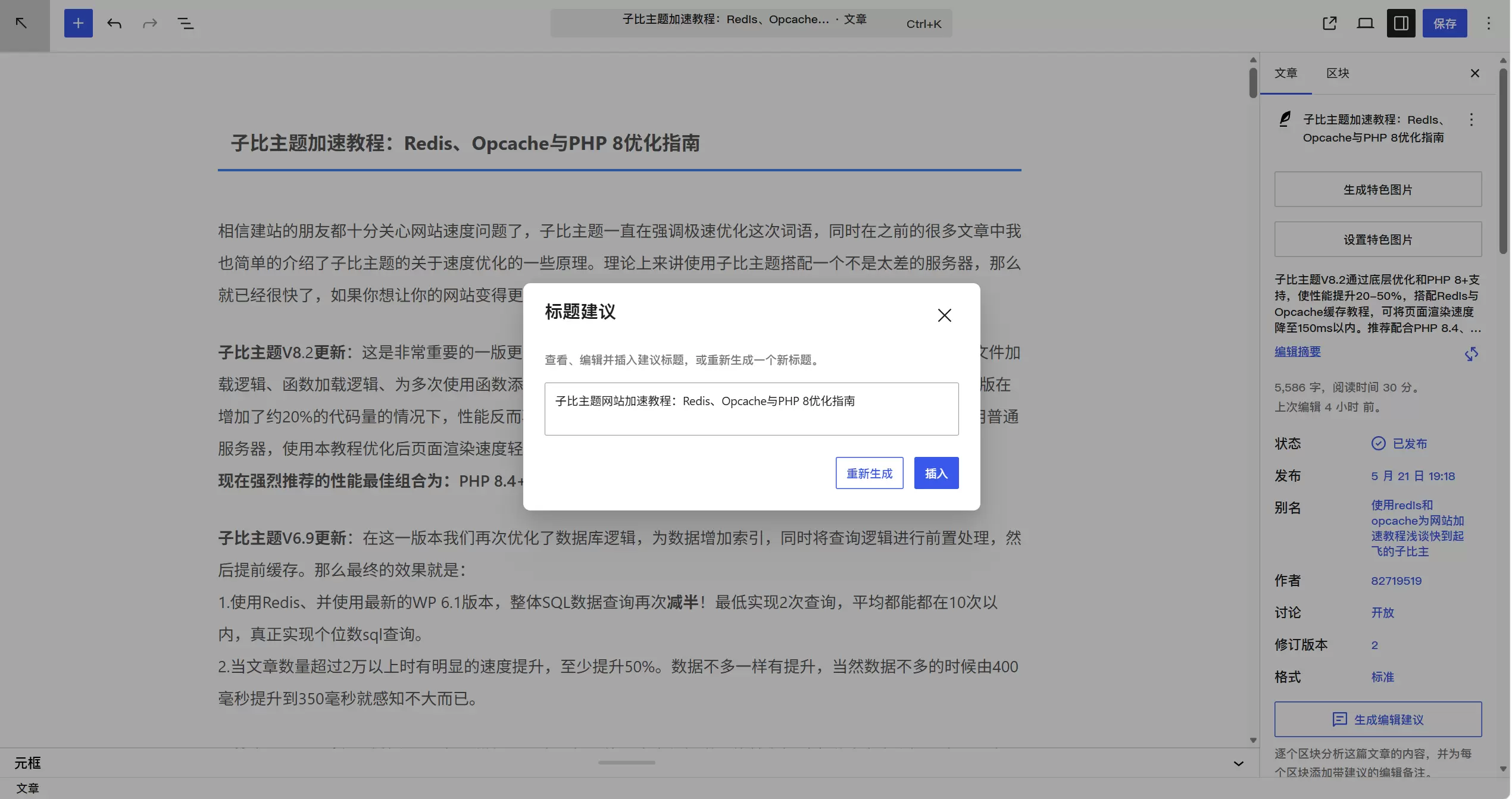Image resolution: width=1512 pixels, height=799 pixels.
Task: Redo the last undone change
Action: [150, 24]
